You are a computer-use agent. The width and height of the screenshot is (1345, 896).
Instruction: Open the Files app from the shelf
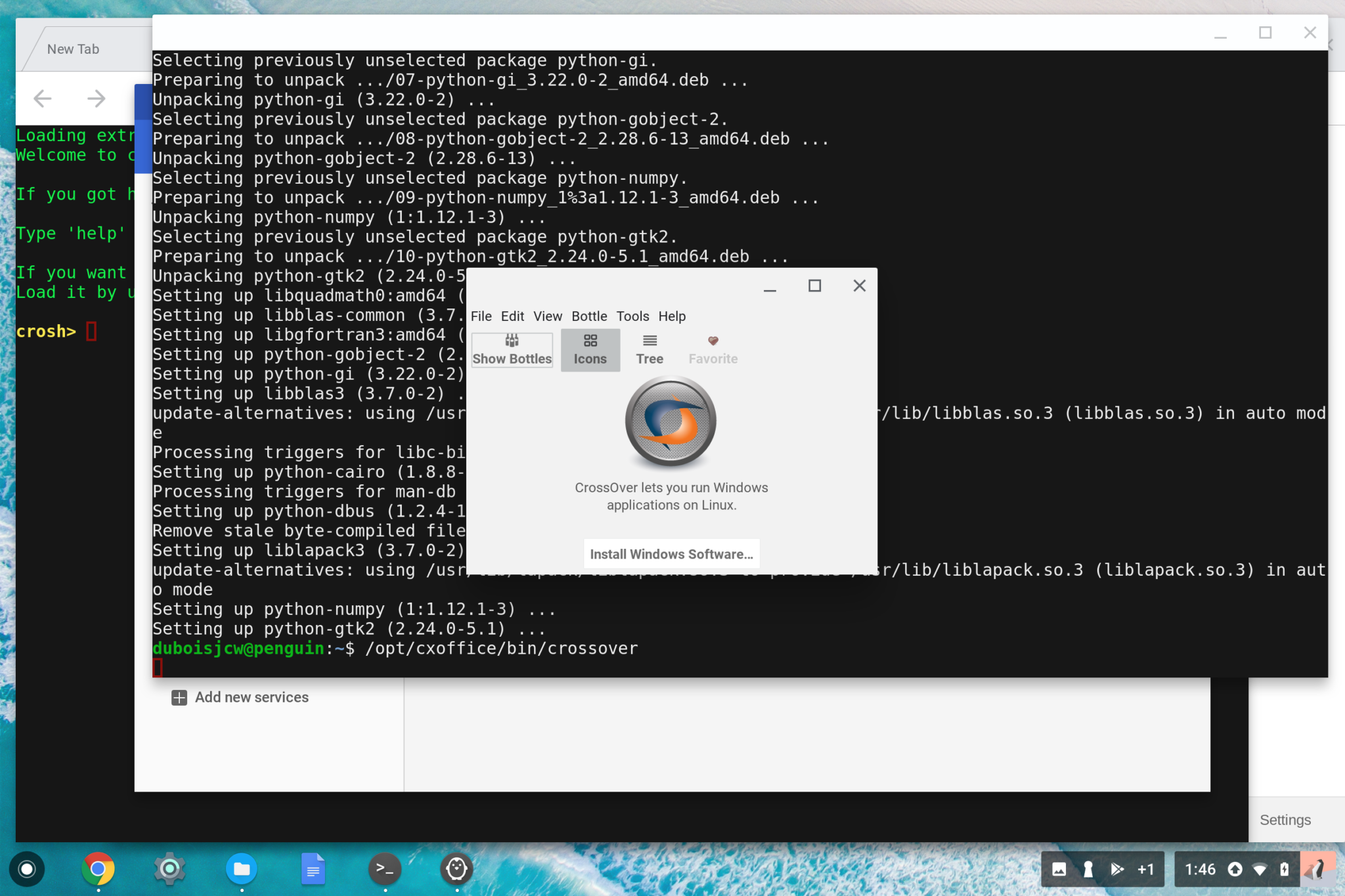(242, 869)
